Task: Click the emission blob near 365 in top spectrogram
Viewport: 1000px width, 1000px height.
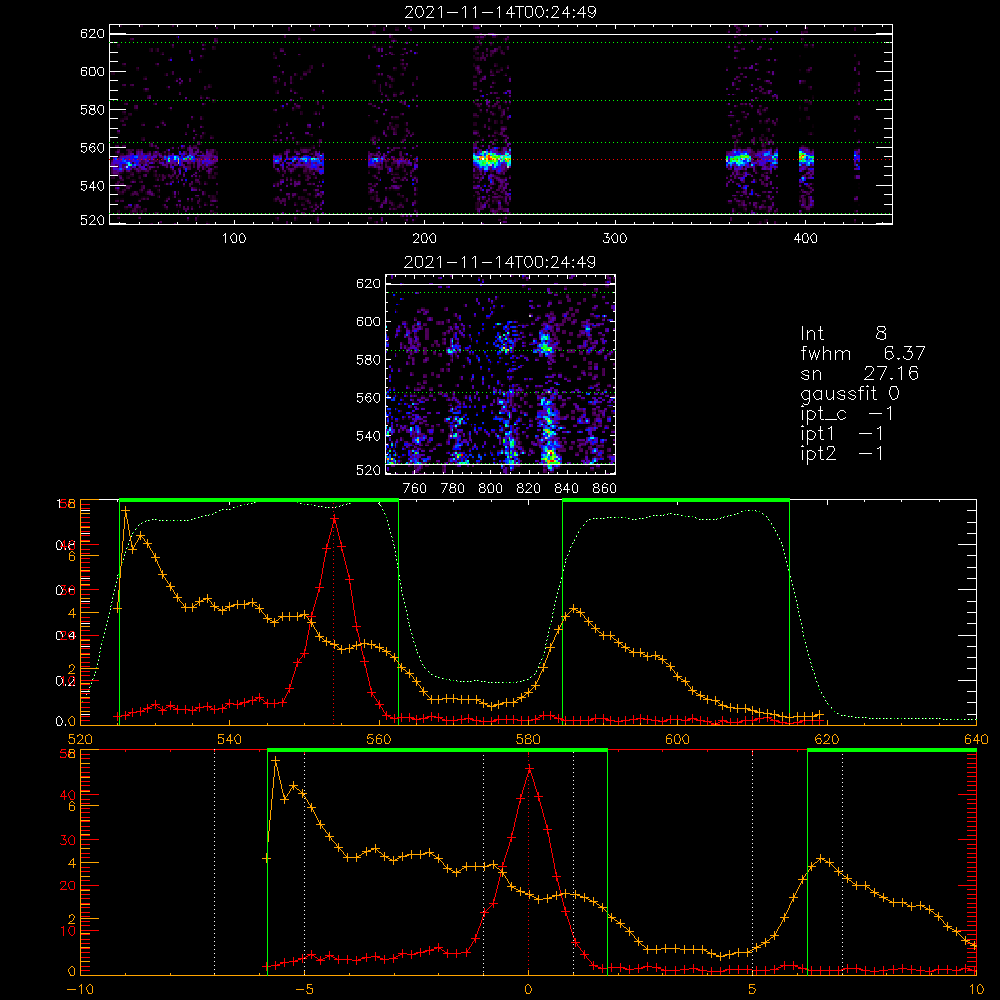Action: (740, 159)
